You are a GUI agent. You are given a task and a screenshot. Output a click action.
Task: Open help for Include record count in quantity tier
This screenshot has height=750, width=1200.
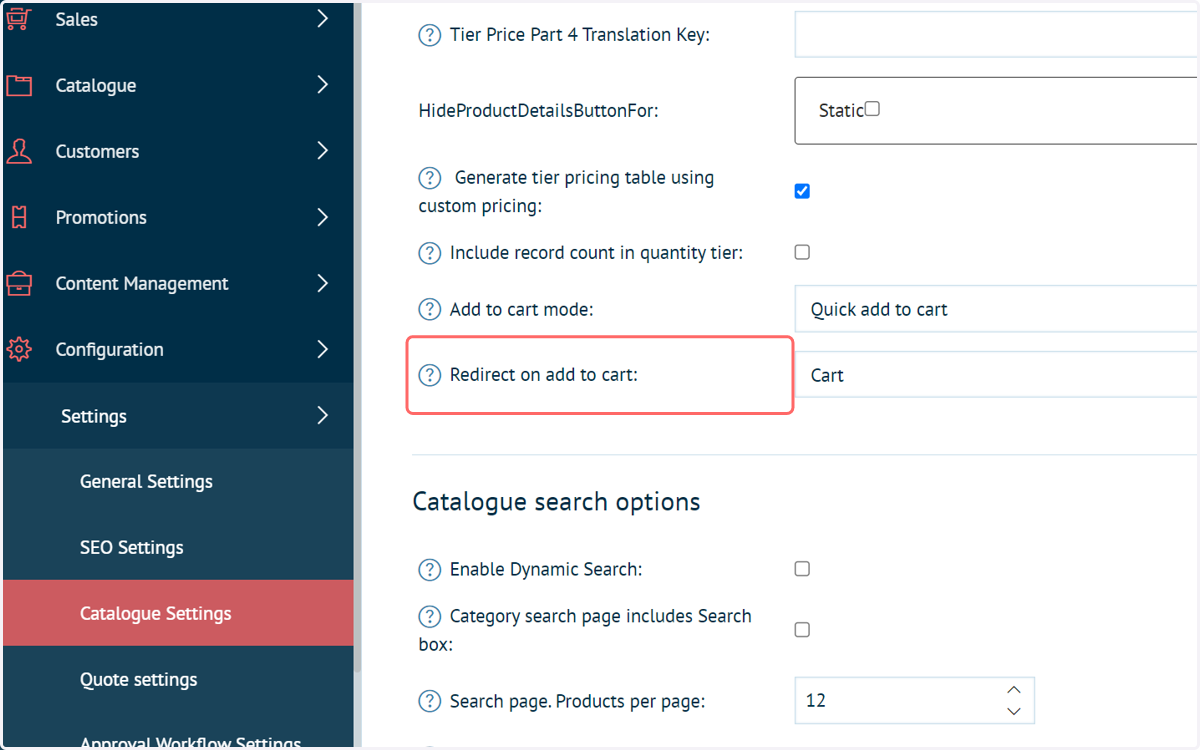429,253
